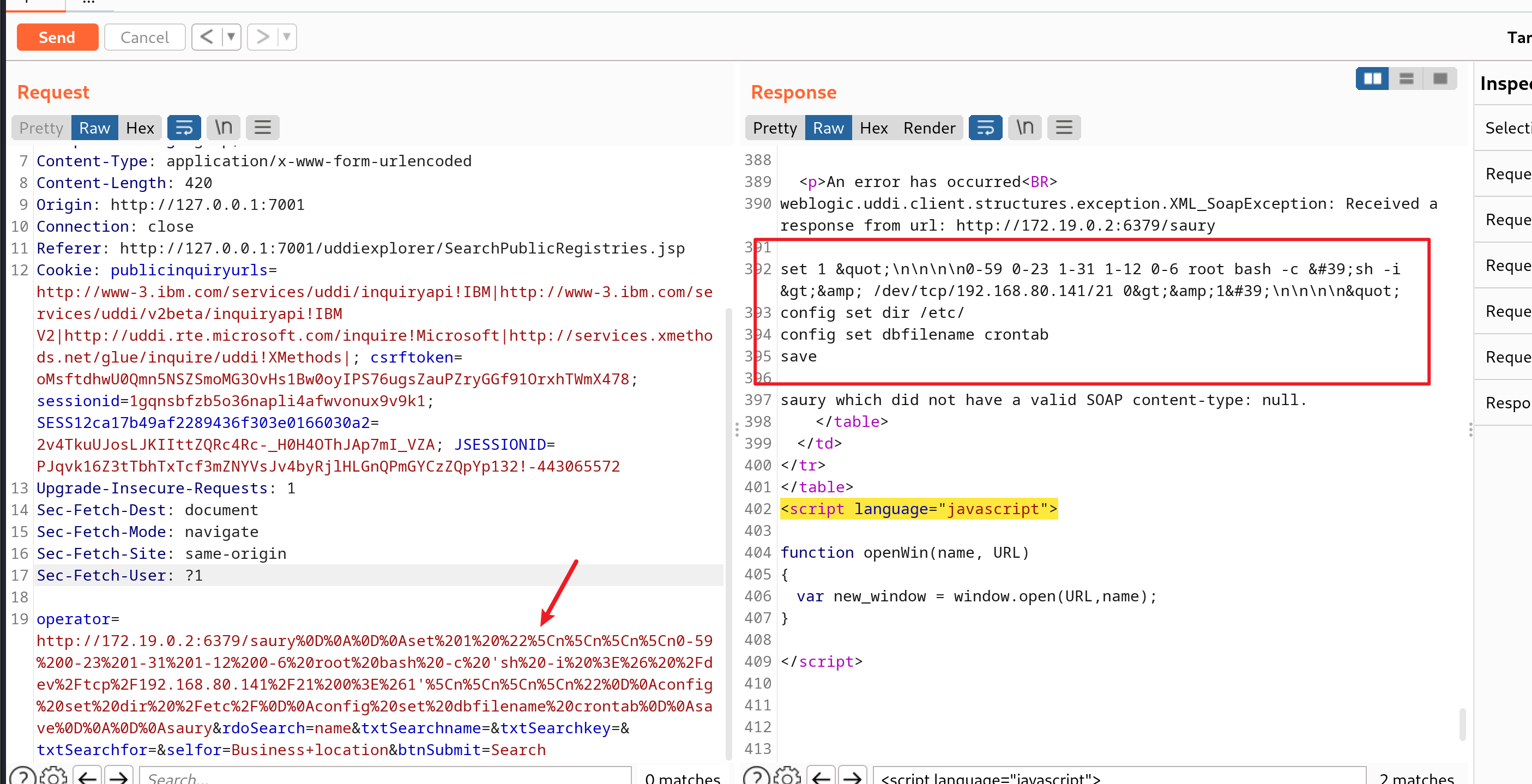Toggle word wrap in Request pane
The height and width of the screenshot is (784, 1532).
click(x=184, y=128)
